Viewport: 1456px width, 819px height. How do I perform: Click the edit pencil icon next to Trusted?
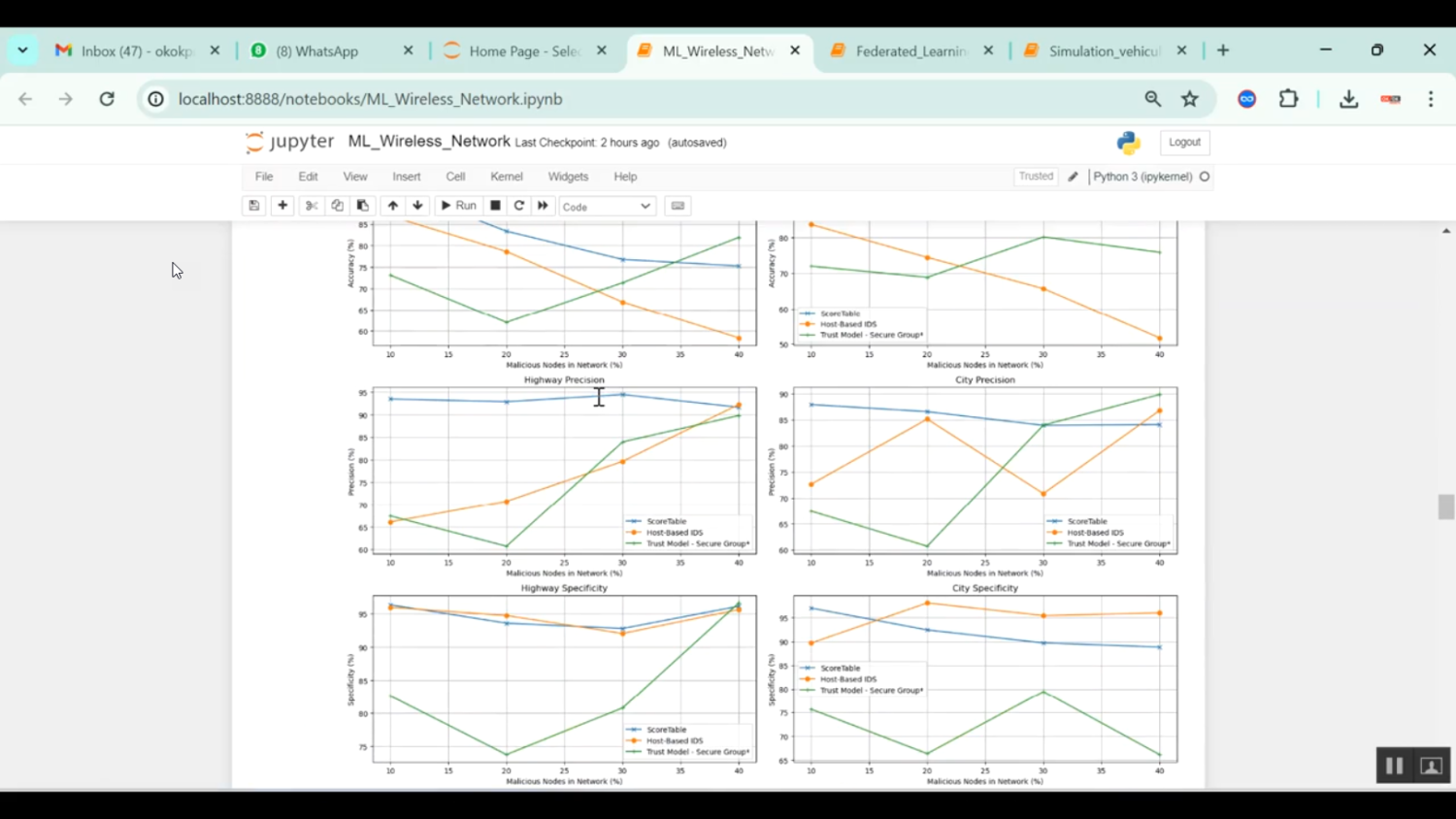point(1073,176)
